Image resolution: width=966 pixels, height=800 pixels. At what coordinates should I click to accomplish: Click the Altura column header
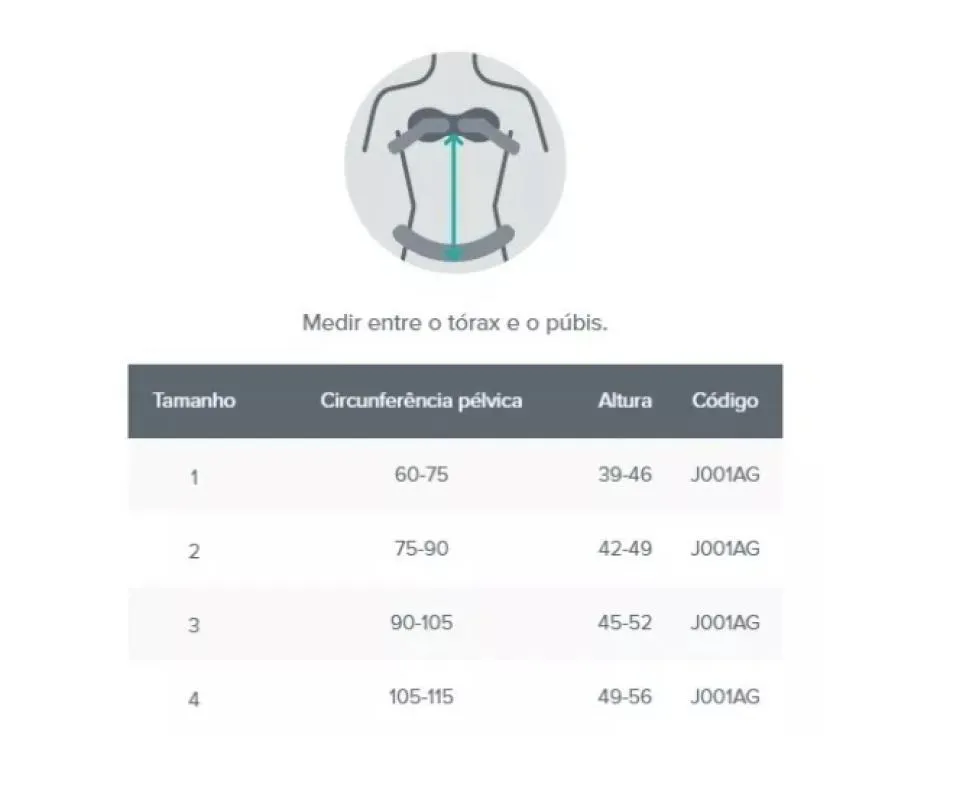coord(625,401)
